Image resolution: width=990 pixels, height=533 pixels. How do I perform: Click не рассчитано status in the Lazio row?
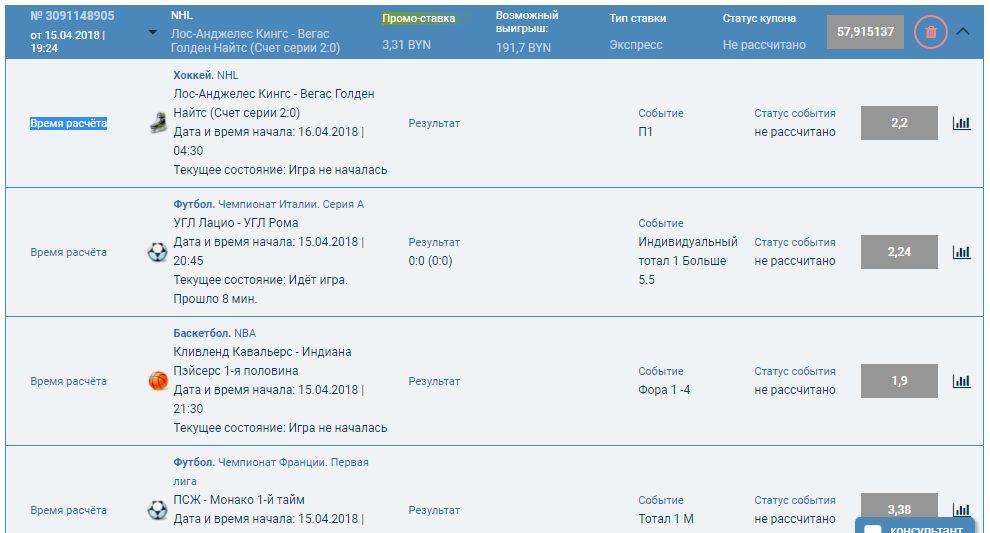[795, 261]
